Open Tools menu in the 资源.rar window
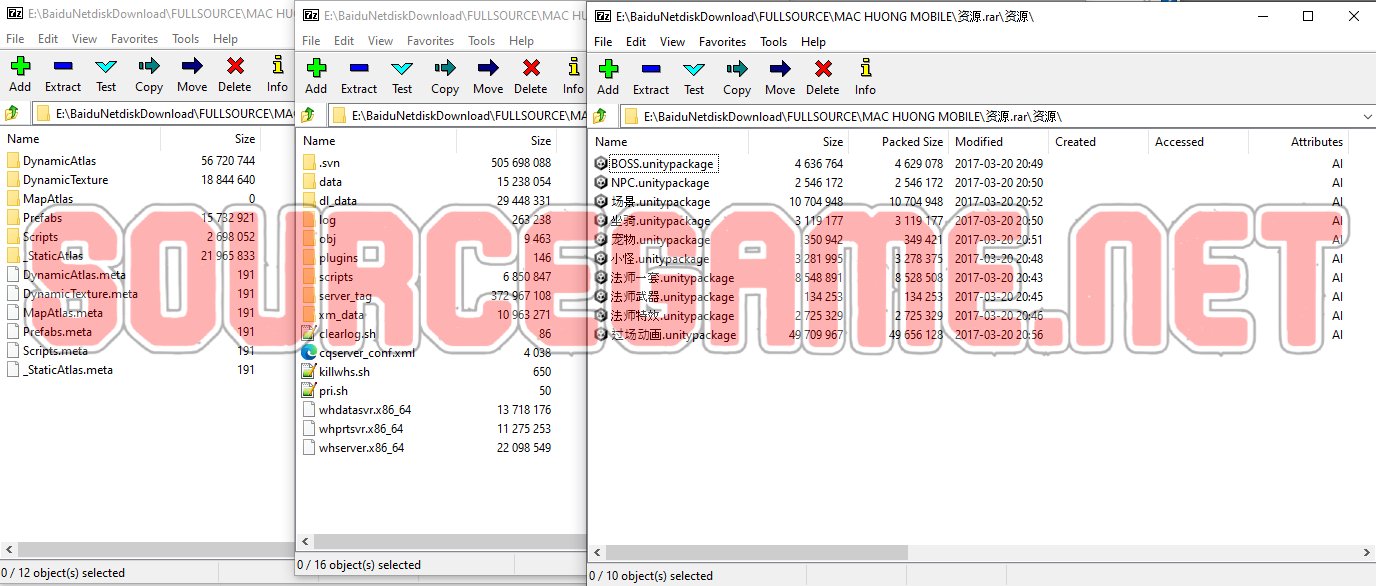1376x586 pixels. click(x=773, y=42)
